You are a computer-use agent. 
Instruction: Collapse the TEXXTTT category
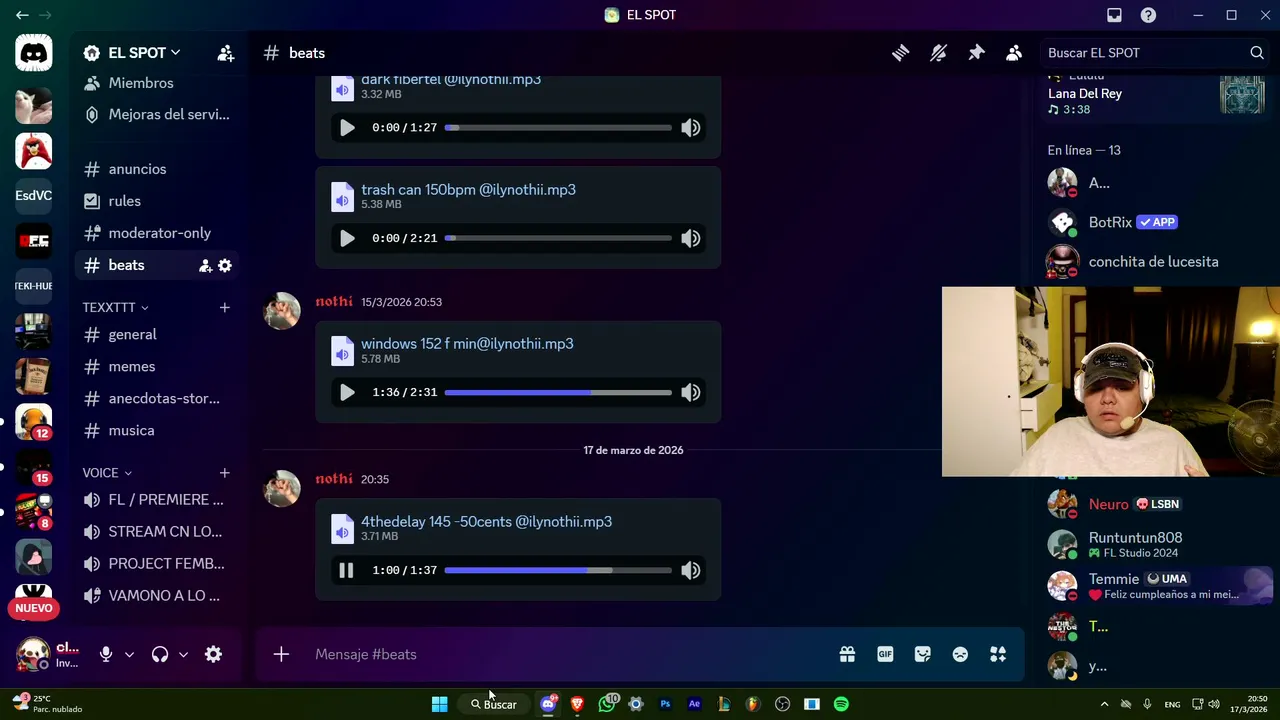pyautogui.click(x=115, y=307)
